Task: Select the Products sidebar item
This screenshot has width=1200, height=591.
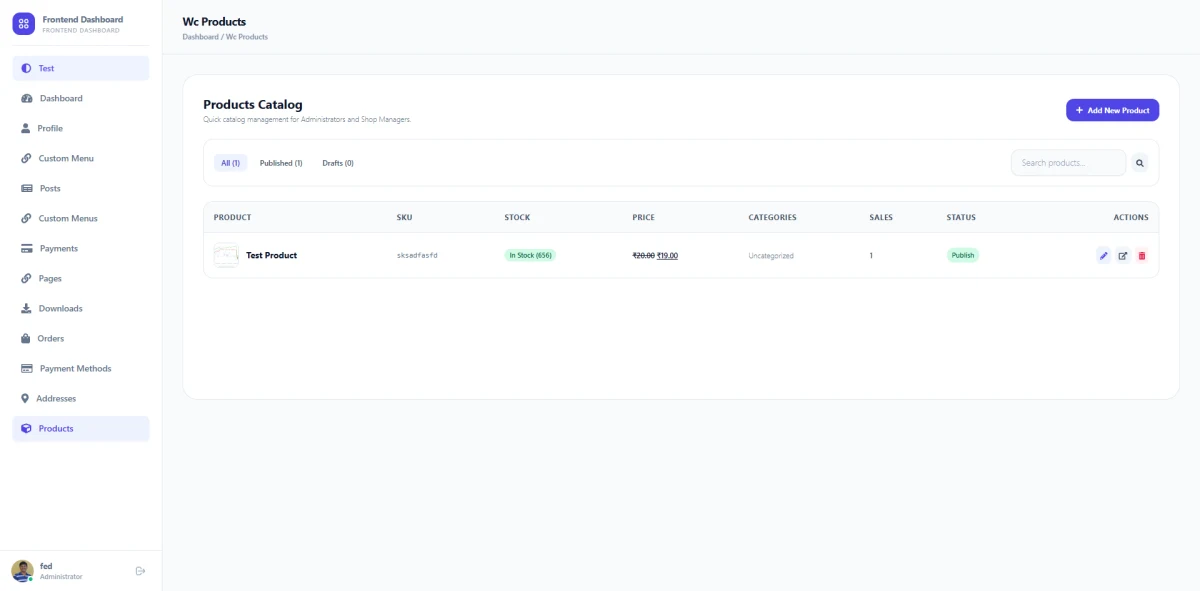Action: tap(80, 428)
